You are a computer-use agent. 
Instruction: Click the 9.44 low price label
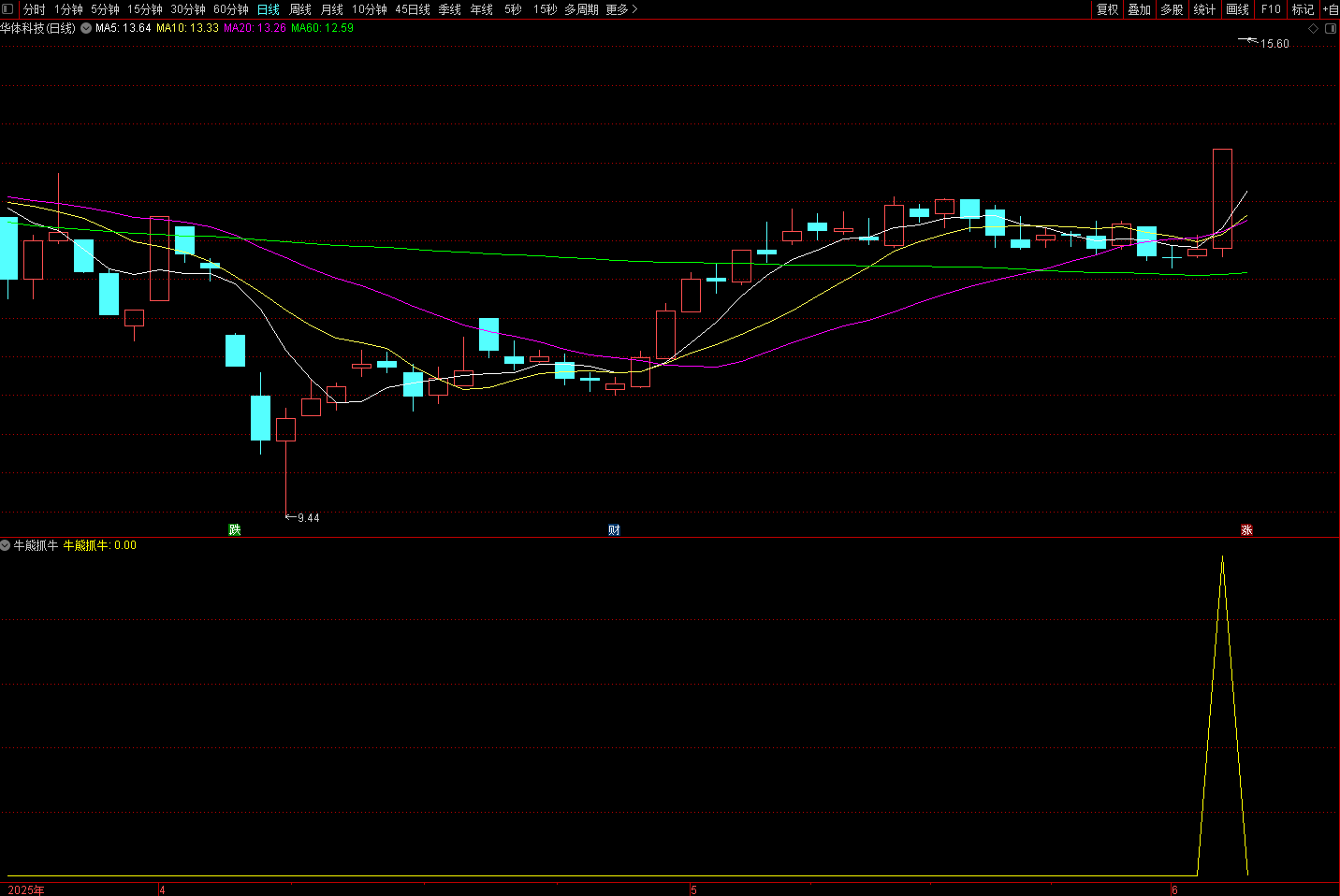[x=309, y=518]
